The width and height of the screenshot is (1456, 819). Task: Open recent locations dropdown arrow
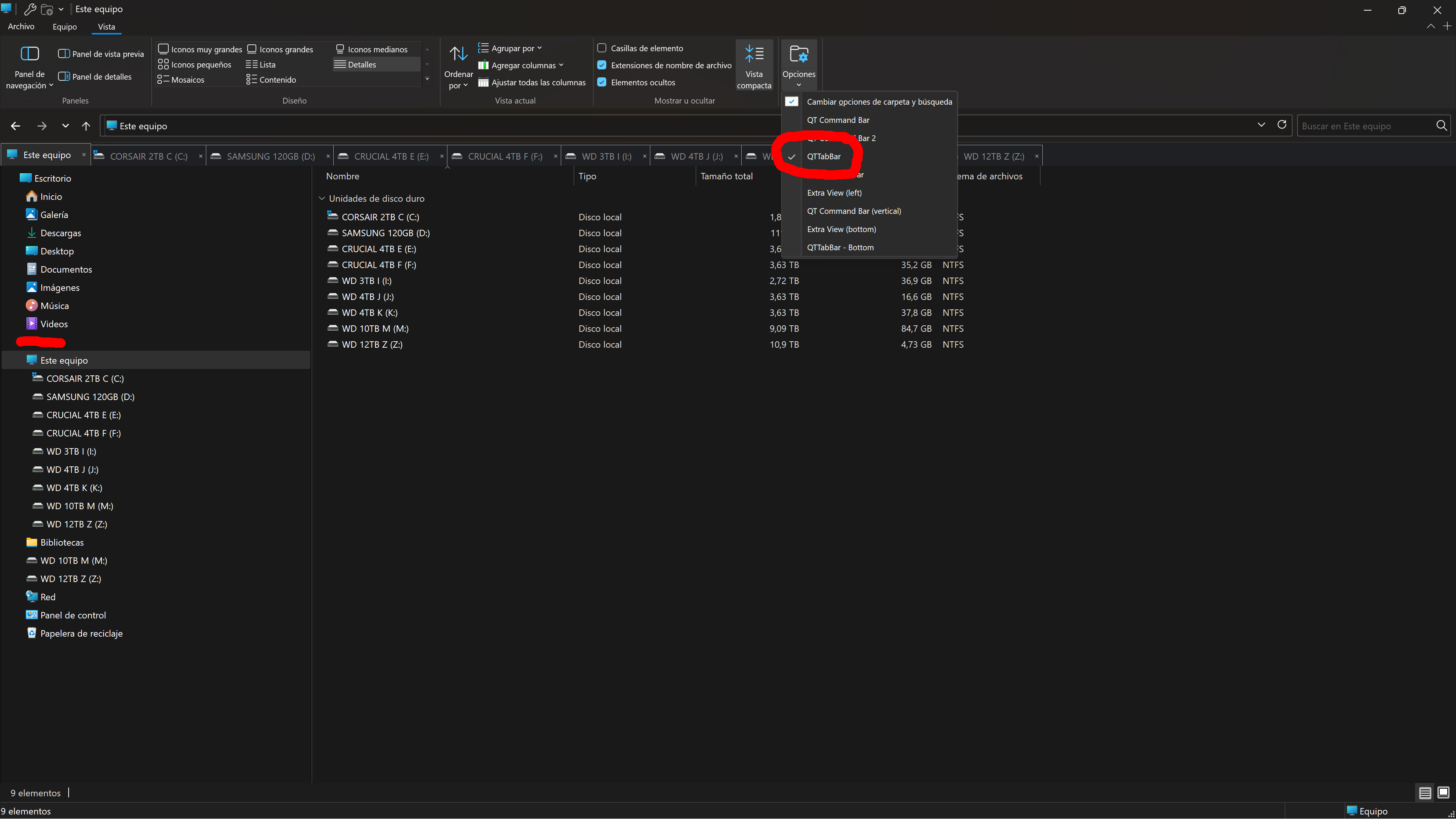[x=66, y=126]
